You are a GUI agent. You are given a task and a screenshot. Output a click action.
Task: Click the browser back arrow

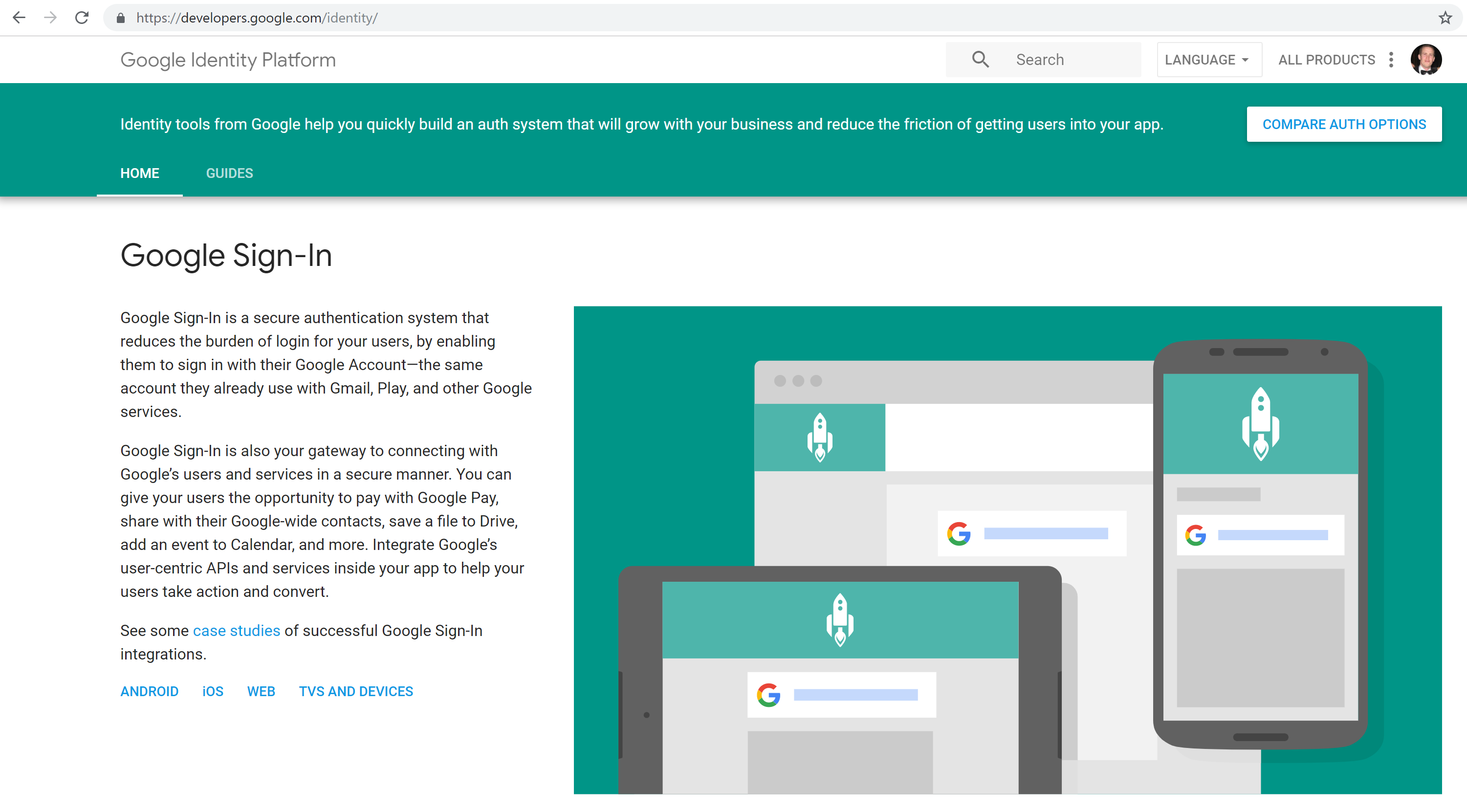click(19, 18)
